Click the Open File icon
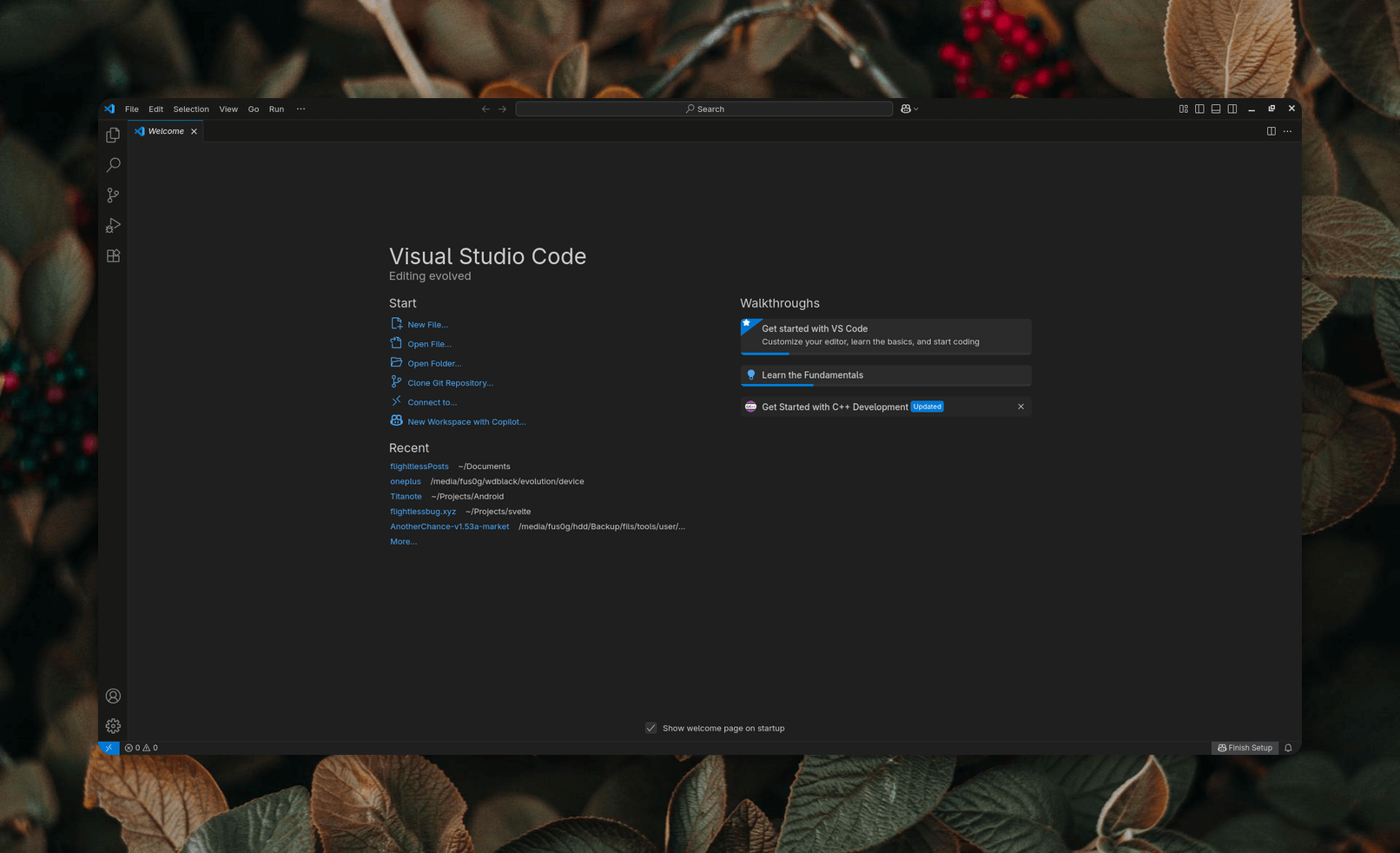Screen dimensions: 1400x853 tap(396, 343)
